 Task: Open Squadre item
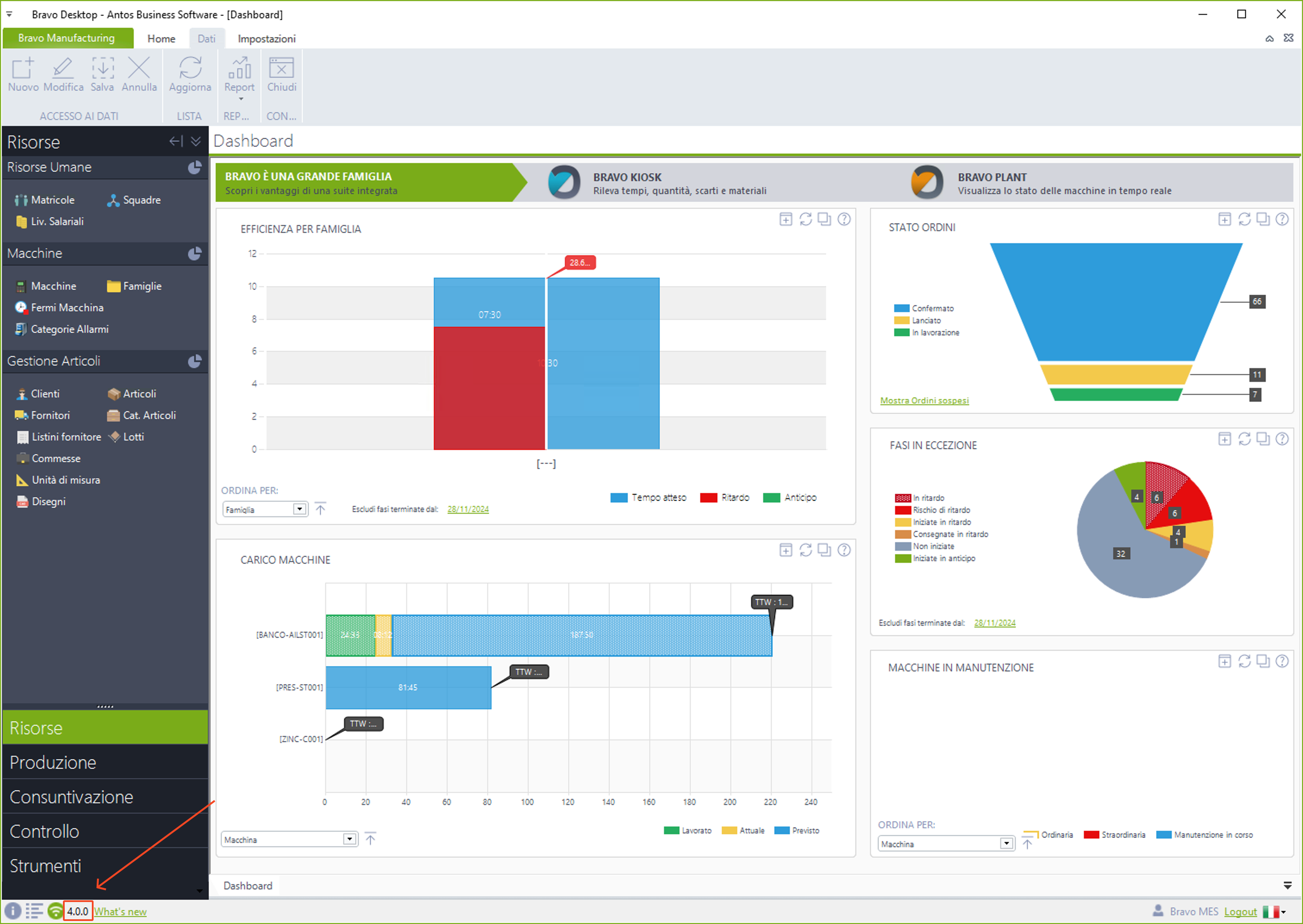pos(135,200)
